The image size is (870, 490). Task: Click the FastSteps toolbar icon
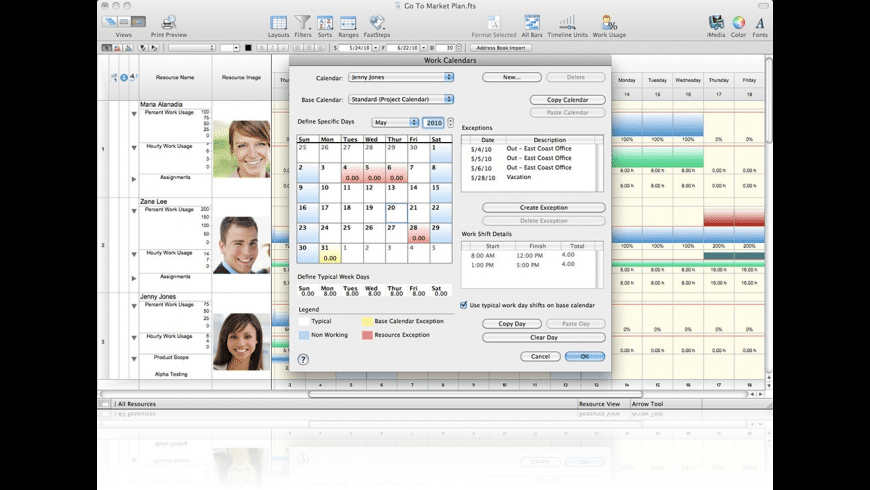tap(377, 23)
